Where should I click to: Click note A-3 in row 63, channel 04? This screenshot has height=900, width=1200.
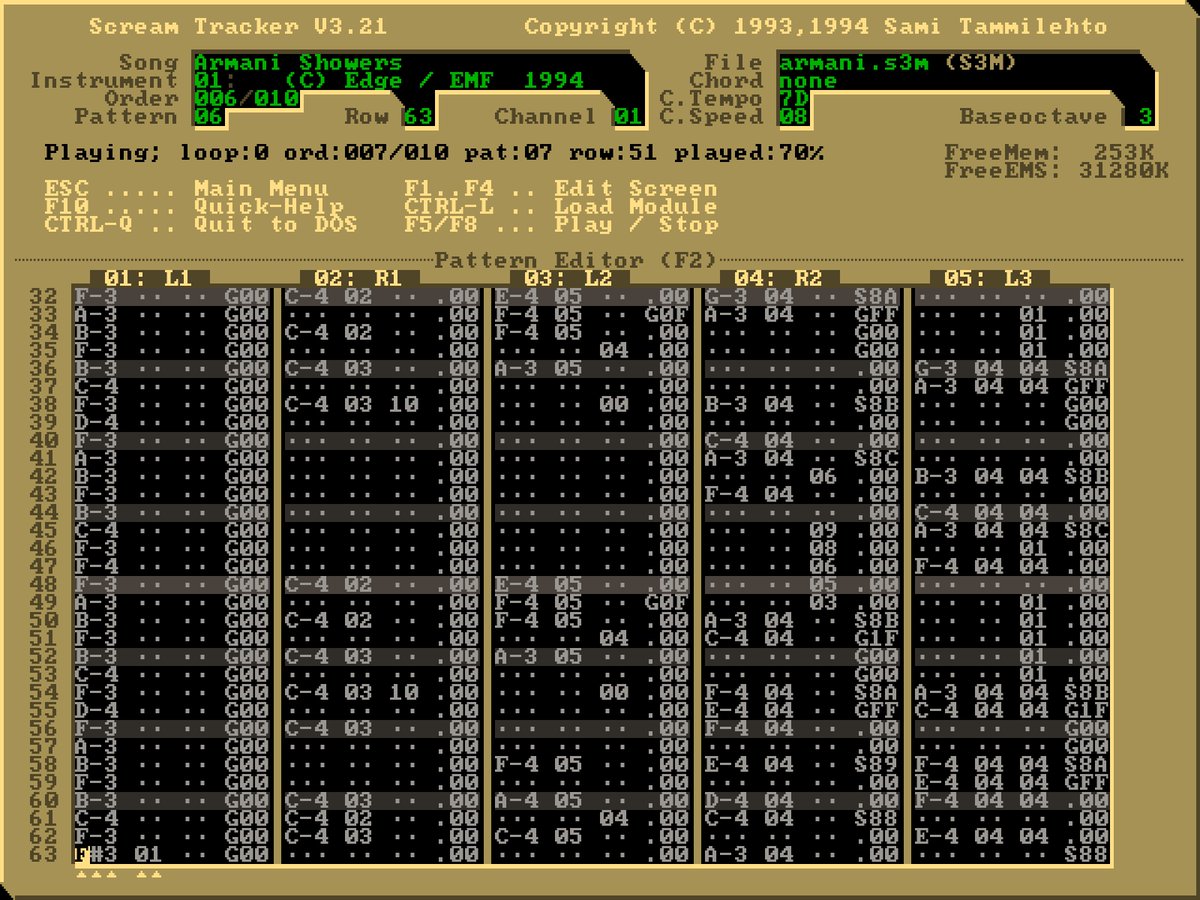726,854
